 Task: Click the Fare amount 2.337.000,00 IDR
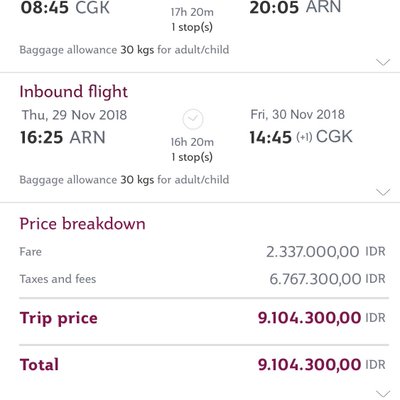tap(326, 252)
